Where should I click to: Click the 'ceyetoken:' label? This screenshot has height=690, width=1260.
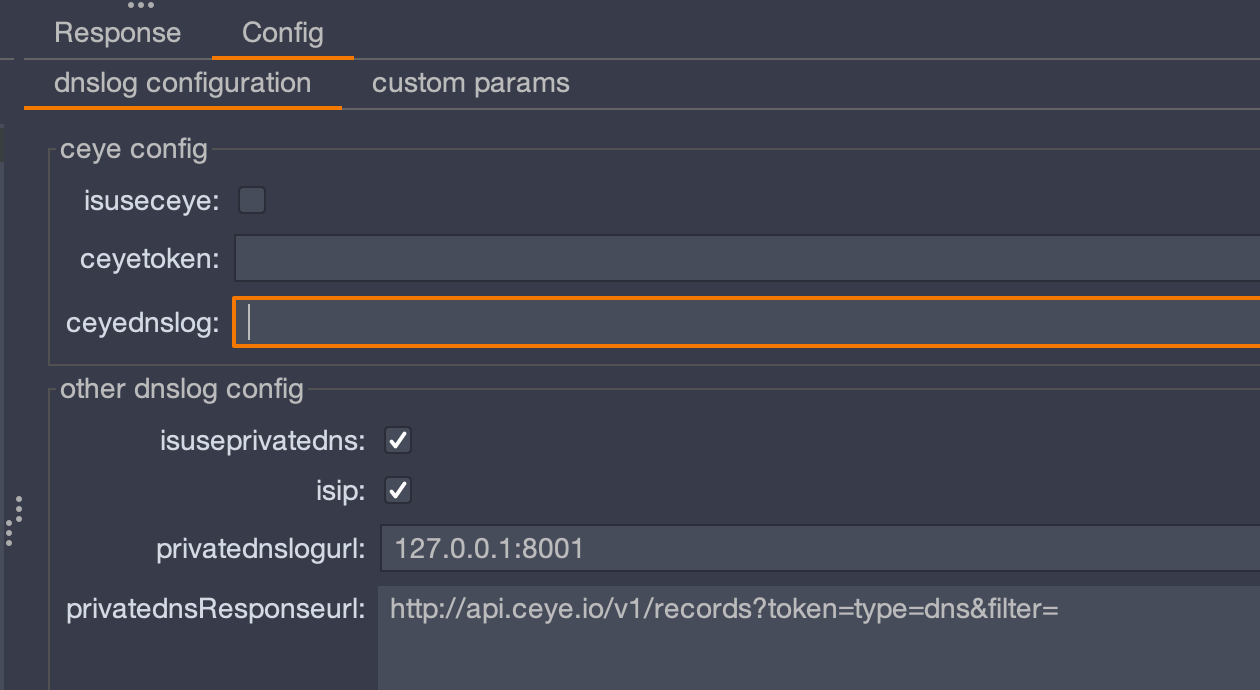click(x=149, y=259)
